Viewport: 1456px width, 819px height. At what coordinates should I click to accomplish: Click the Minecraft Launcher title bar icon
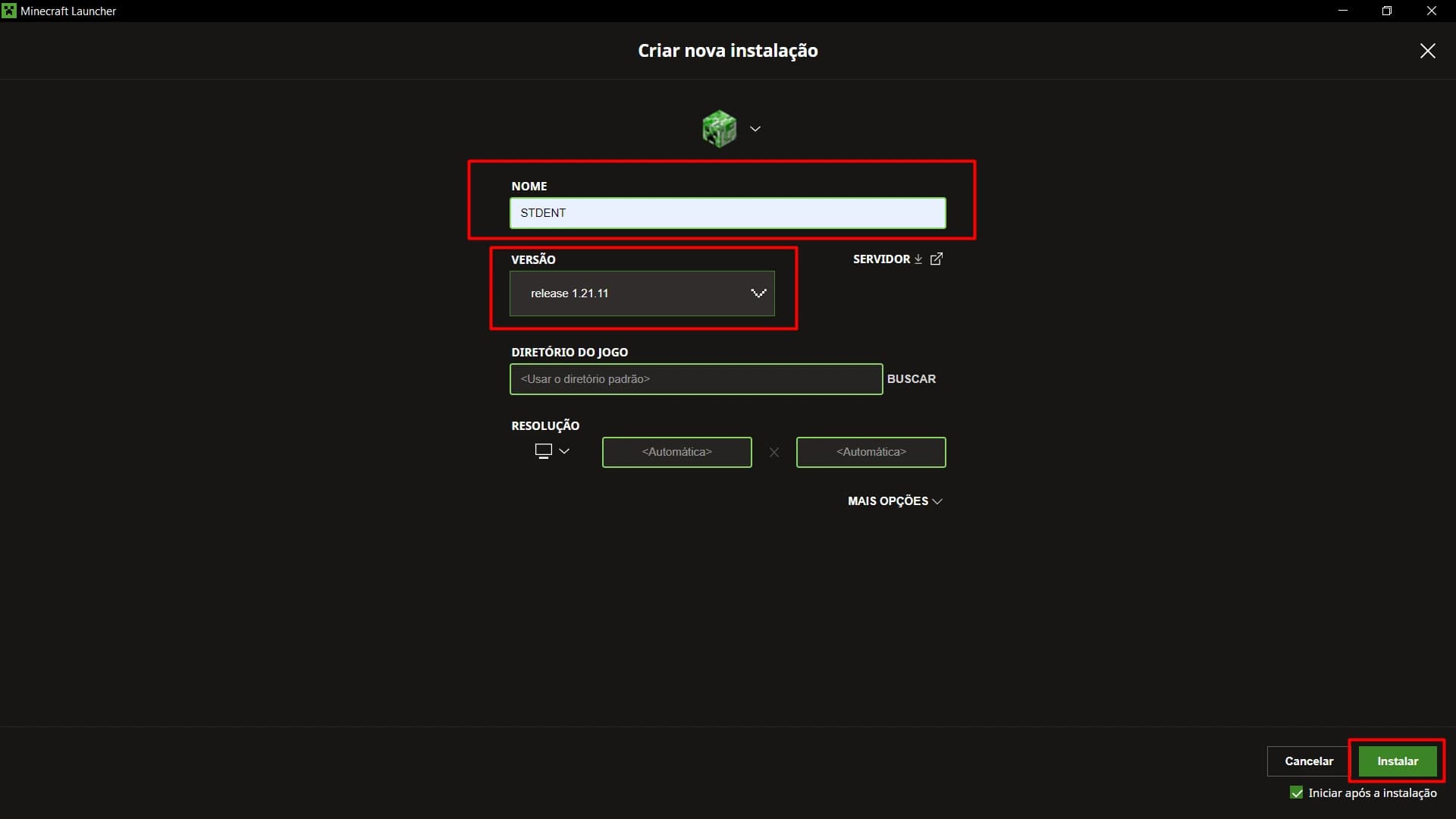click(x=9, y=10)
